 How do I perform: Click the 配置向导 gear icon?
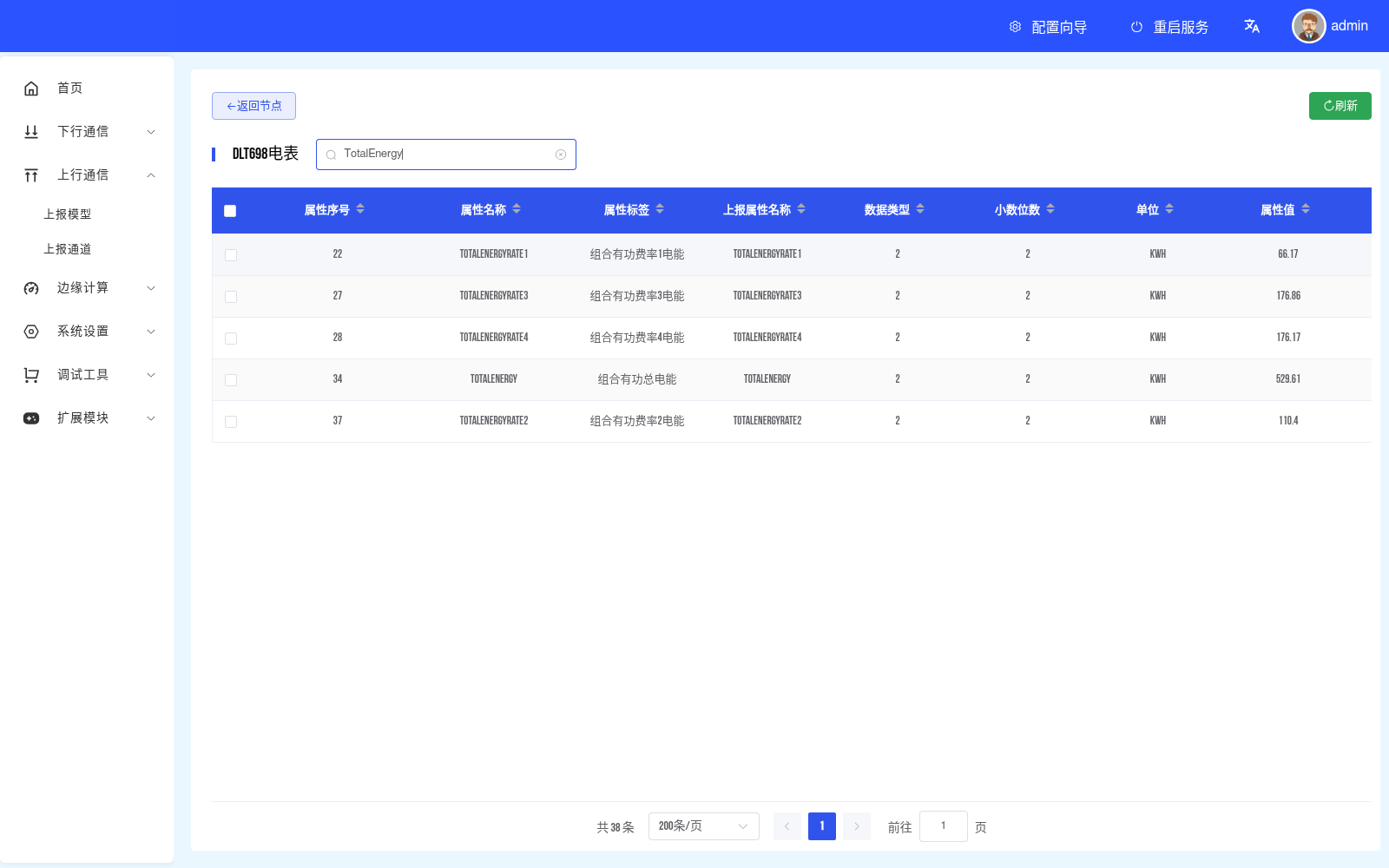tap(1015, 27)
